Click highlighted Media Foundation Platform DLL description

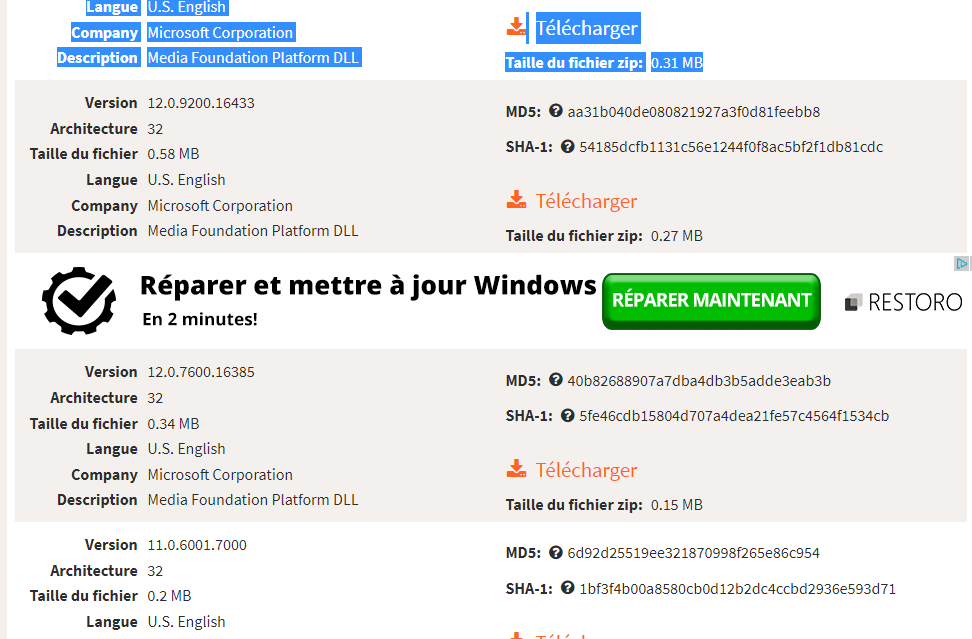point(254,58)
